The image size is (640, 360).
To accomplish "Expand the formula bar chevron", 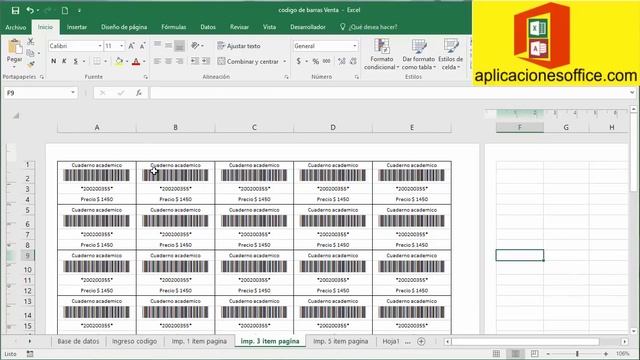I will [632, 93].
